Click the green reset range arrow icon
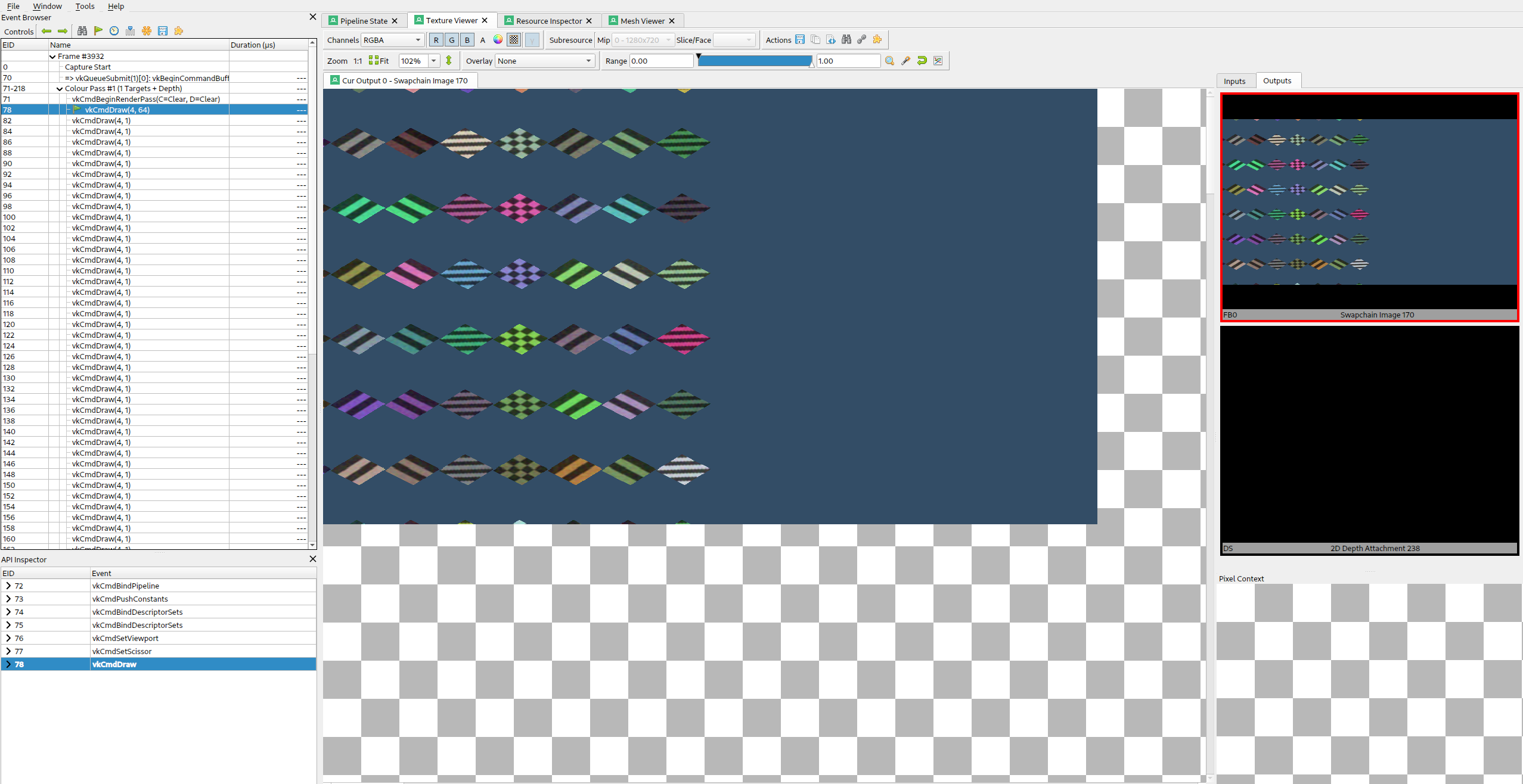Image resolution: width=1523 pixels, height=784 pixels. [922, 61]
